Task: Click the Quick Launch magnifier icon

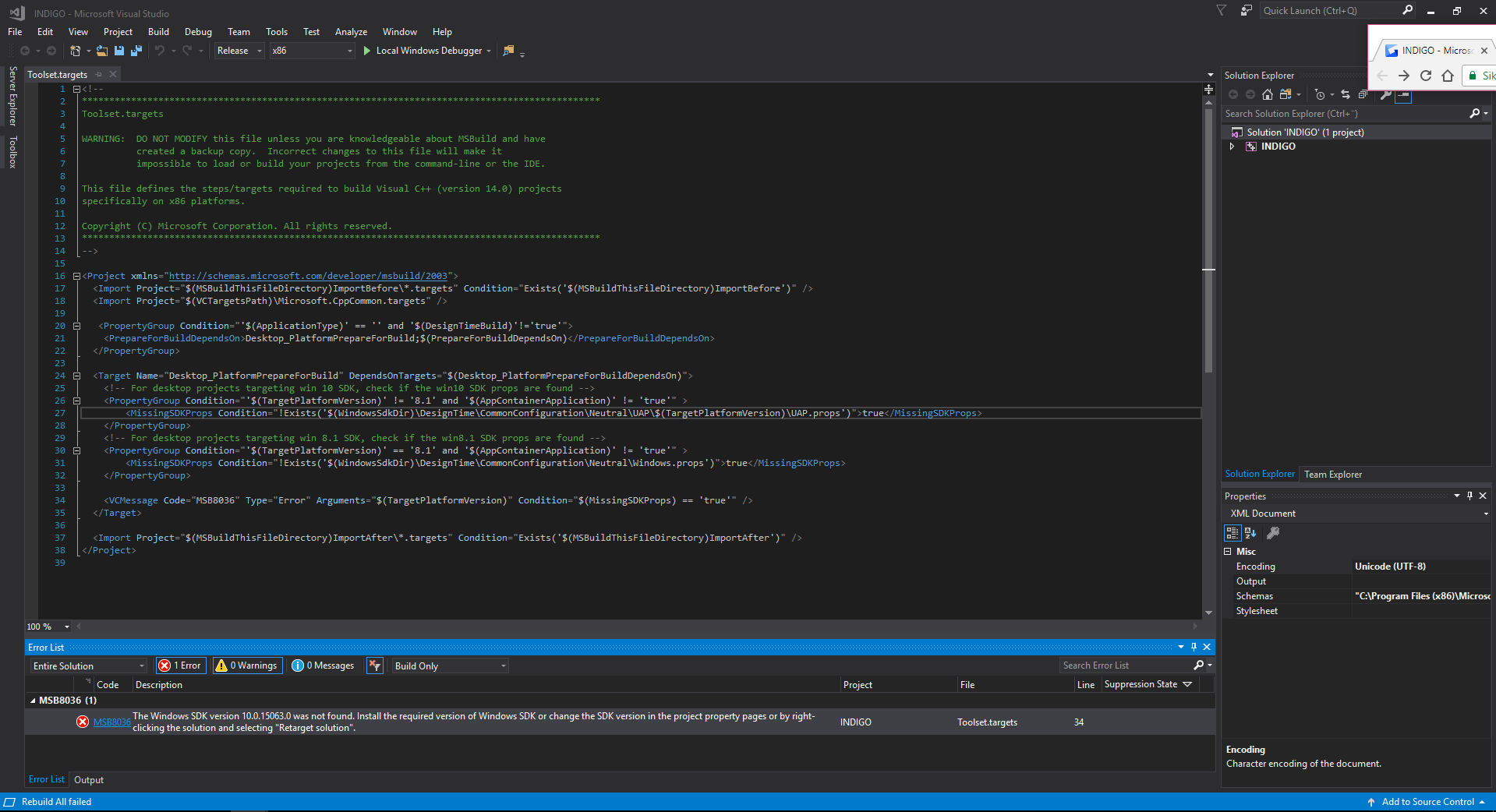Action: [1407, 10]
